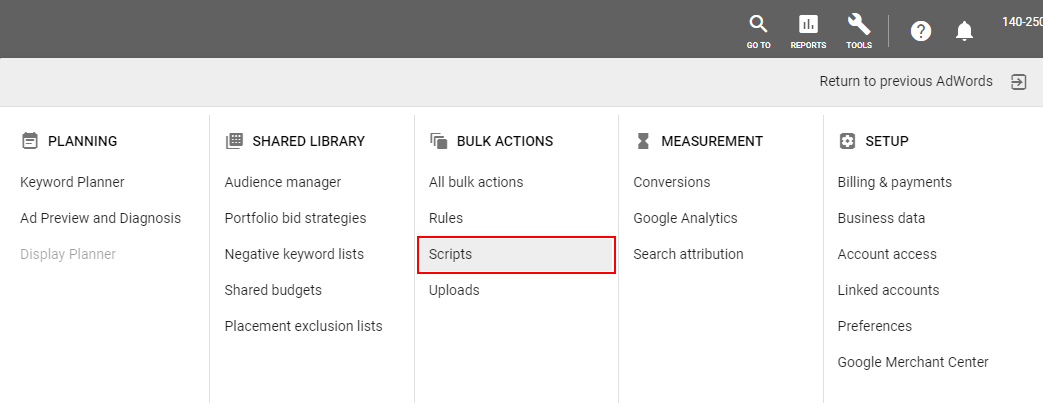This screenshot has width=1043, height=409.
Task: Show notifications with the bell icon
Action: pos(964,31)
